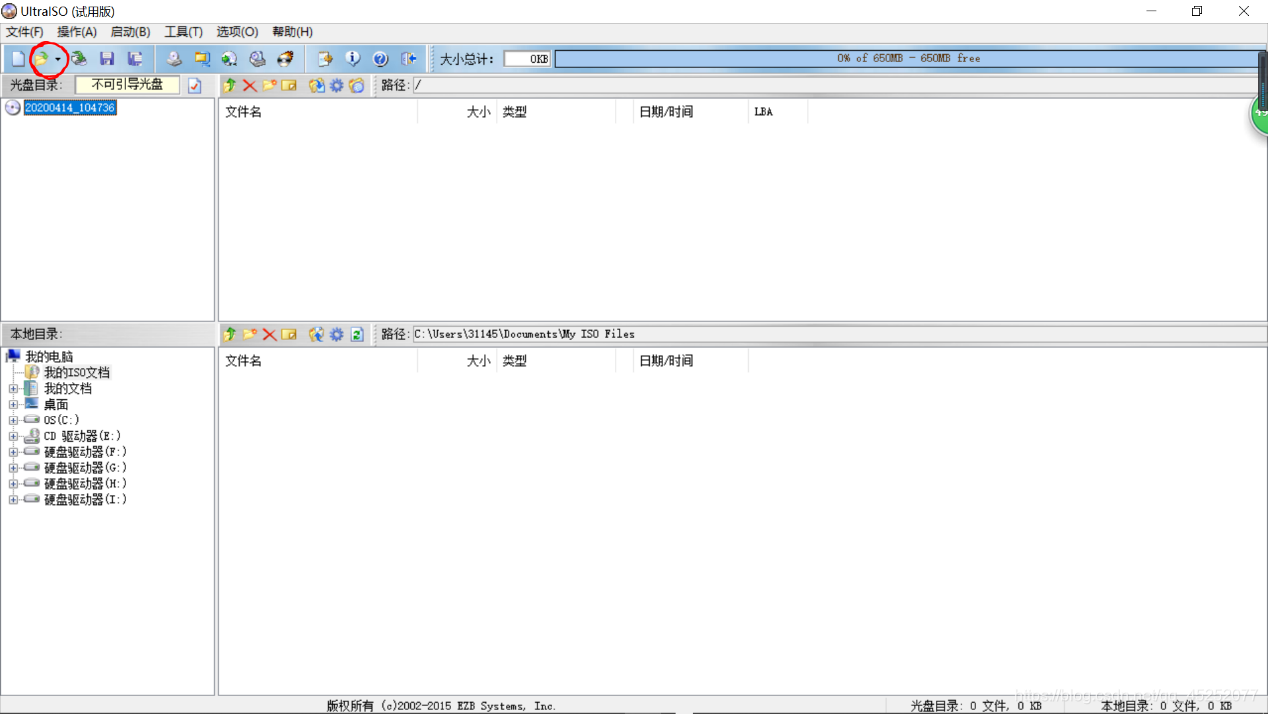Create a new folder in the local directory toolbar
The height and width of the screenshot is (714, 1268).
coord(250,334)
